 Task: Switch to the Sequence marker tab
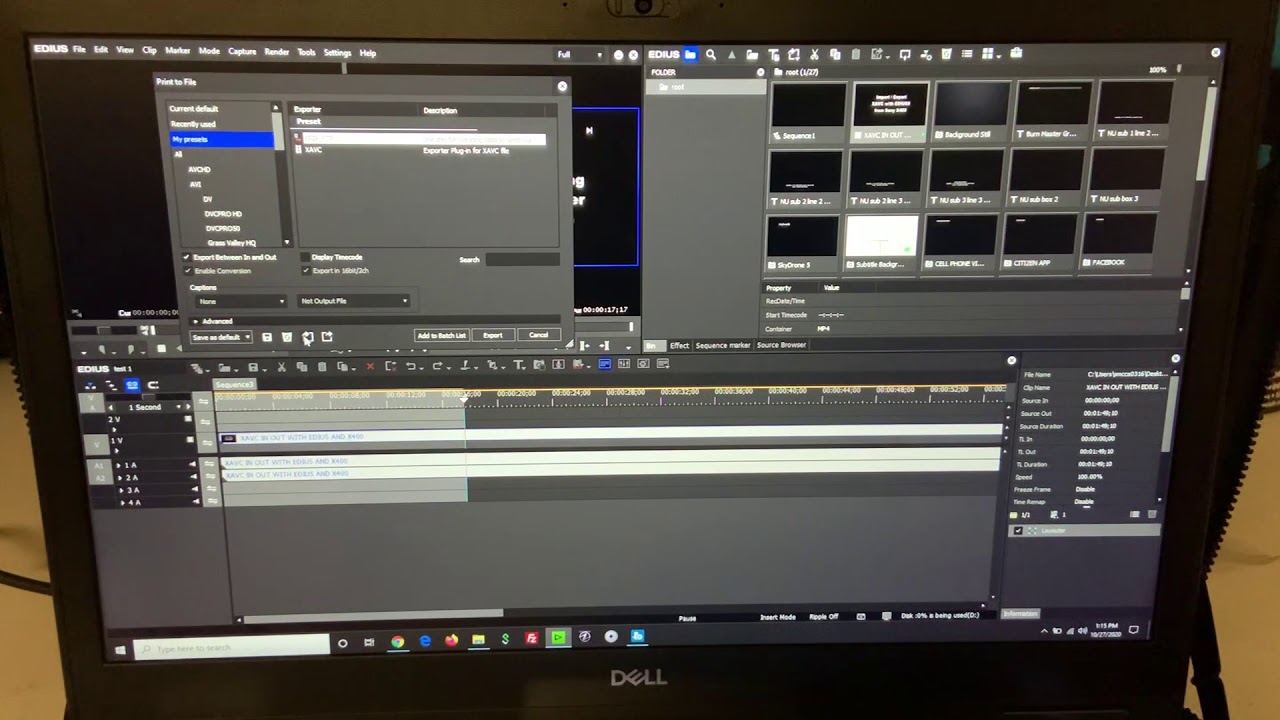coord(722,346)
